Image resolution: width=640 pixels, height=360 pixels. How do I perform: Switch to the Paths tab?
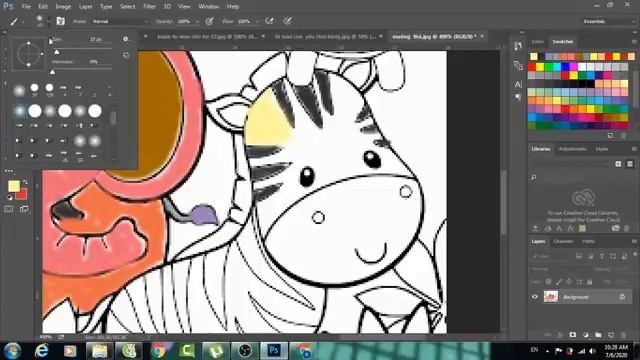click(588, 242)
